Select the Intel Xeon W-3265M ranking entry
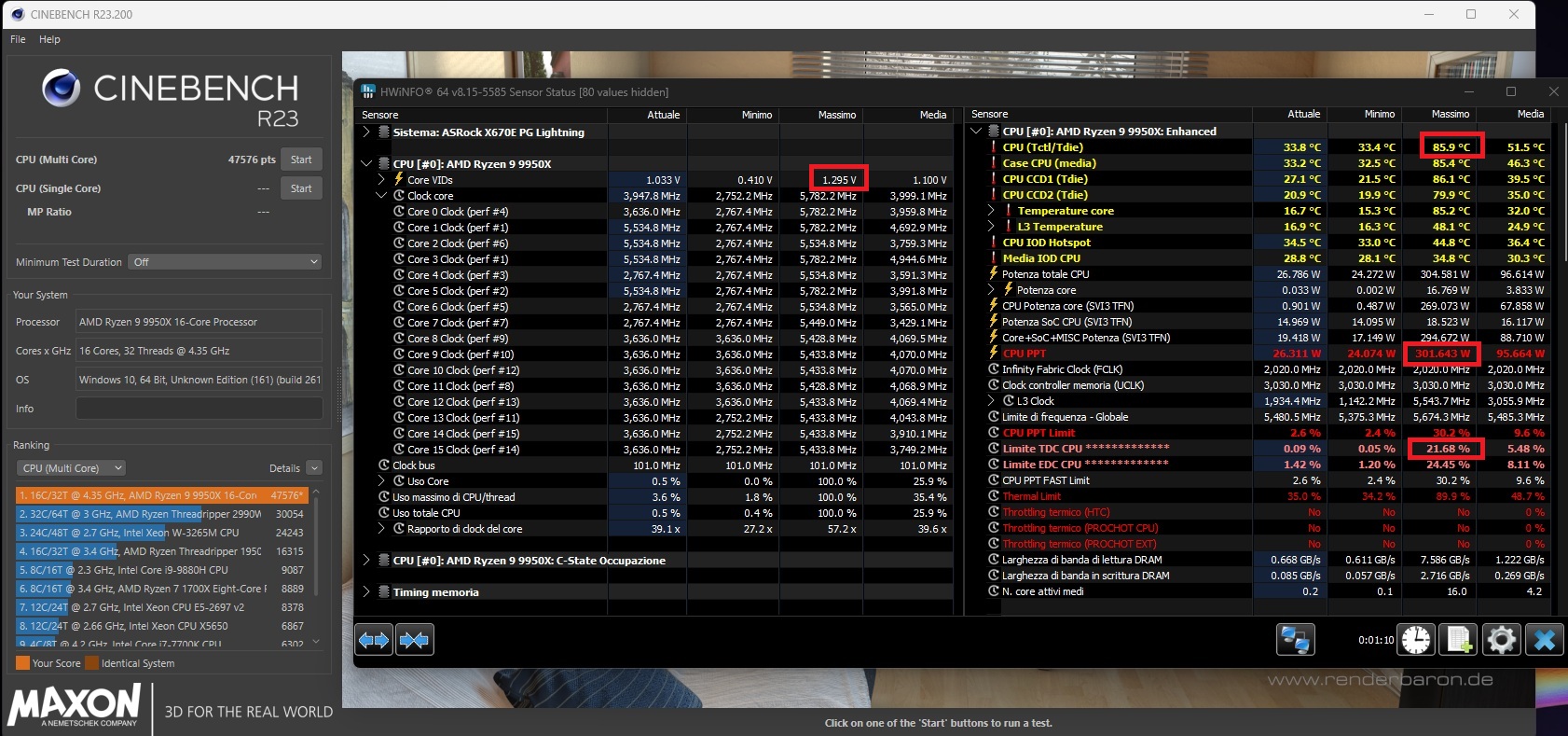Viewport: 1568px width, 736px height. tap(162, 533)
